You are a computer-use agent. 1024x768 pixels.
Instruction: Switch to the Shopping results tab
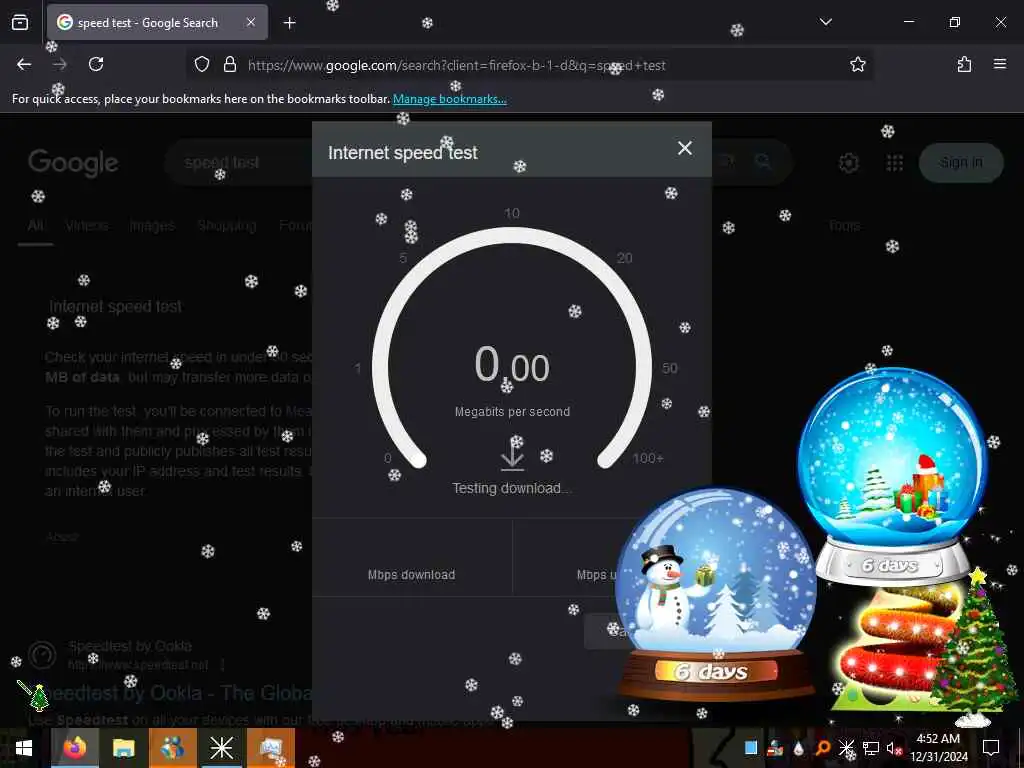(227, 226)
